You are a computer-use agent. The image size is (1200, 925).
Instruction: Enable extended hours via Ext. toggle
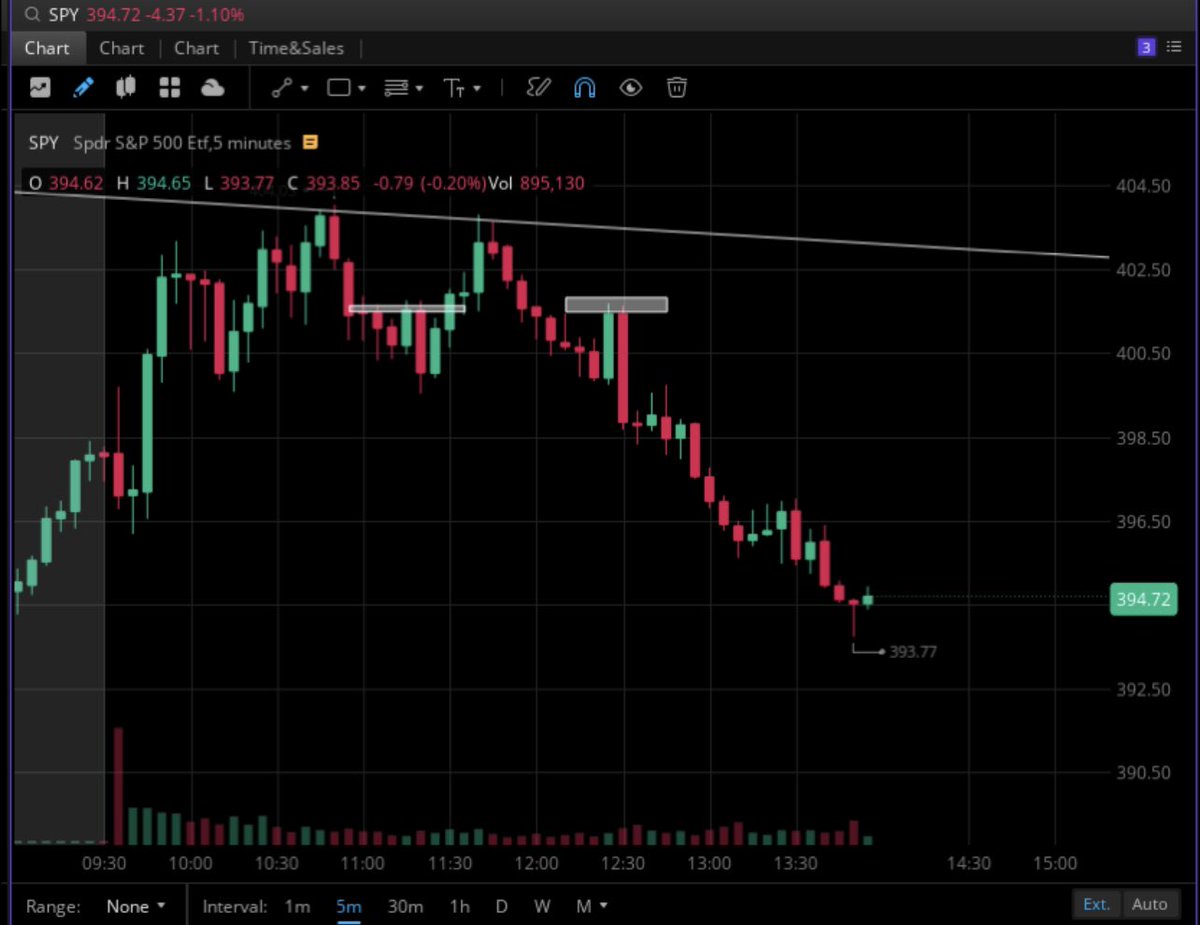[x=1096, y=904]
